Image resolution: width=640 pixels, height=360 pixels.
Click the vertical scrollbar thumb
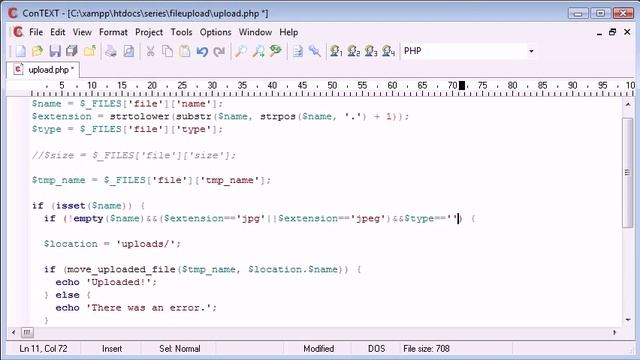pos(628,172)
